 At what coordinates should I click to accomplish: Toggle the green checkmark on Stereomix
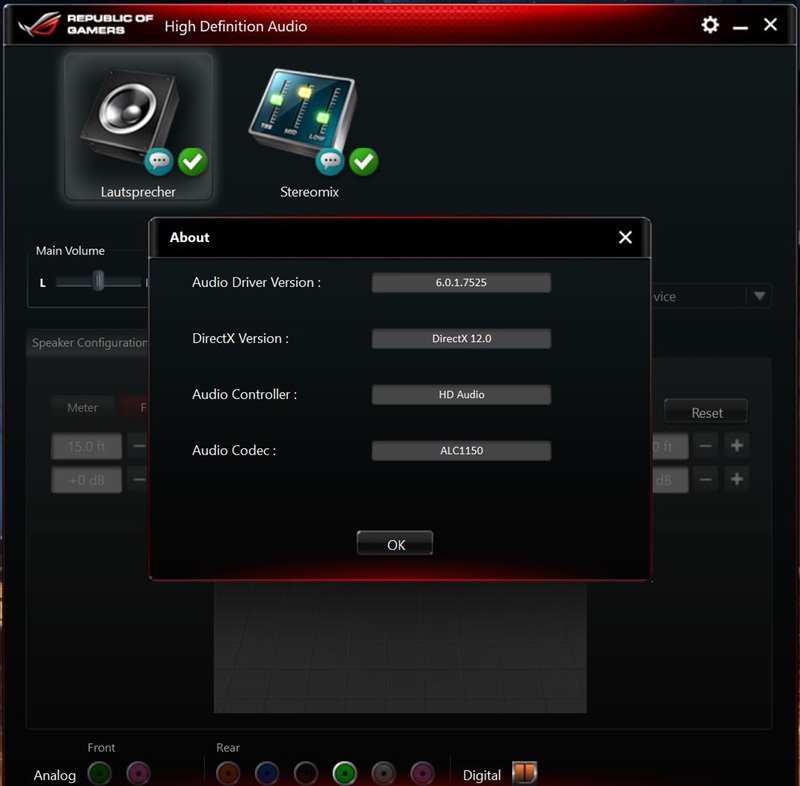tap(364, 161)
